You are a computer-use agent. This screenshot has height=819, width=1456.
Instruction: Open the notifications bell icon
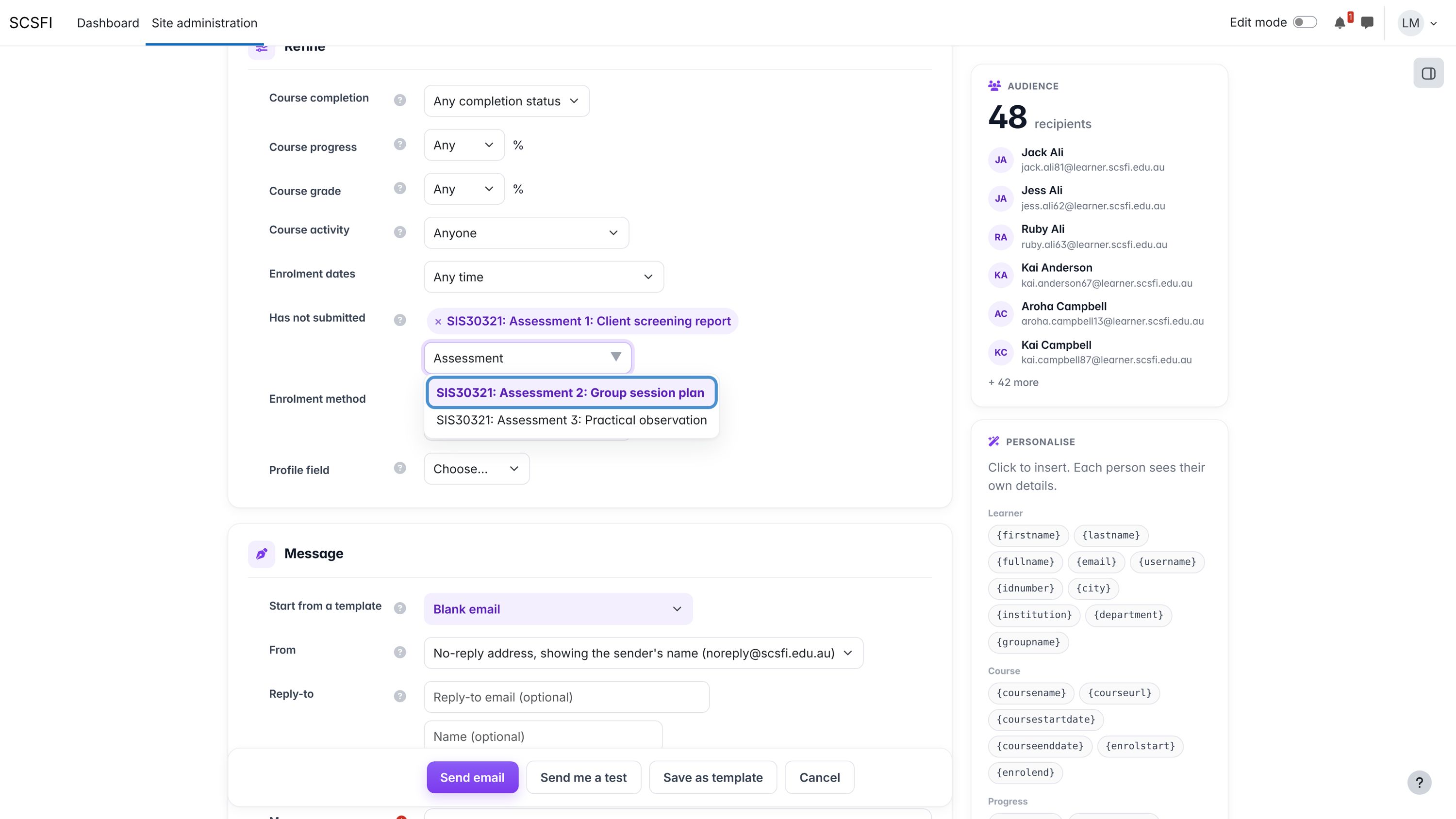pyautogui.click(x=1340, y=23)
